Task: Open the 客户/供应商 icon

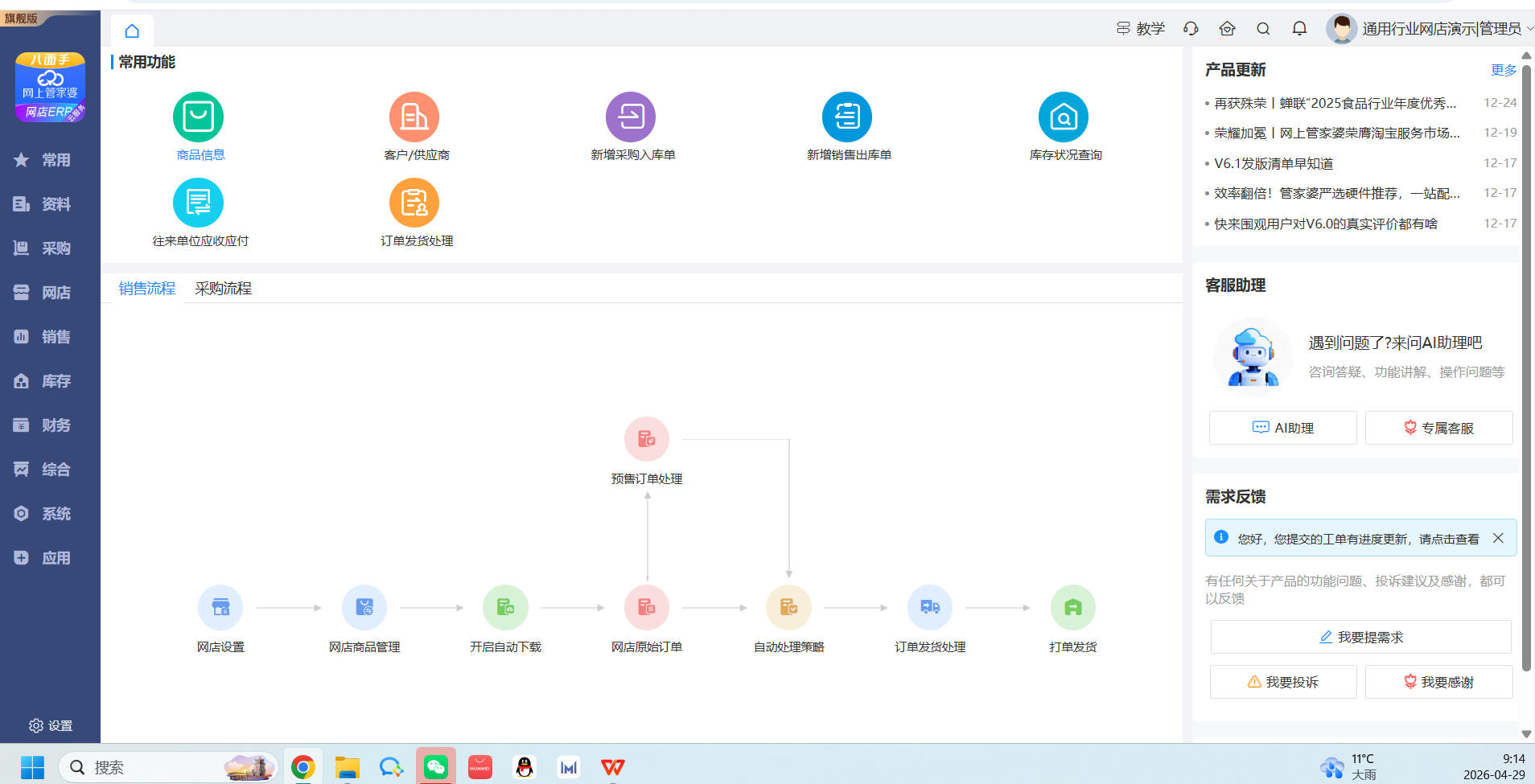Action: [414, 117]
